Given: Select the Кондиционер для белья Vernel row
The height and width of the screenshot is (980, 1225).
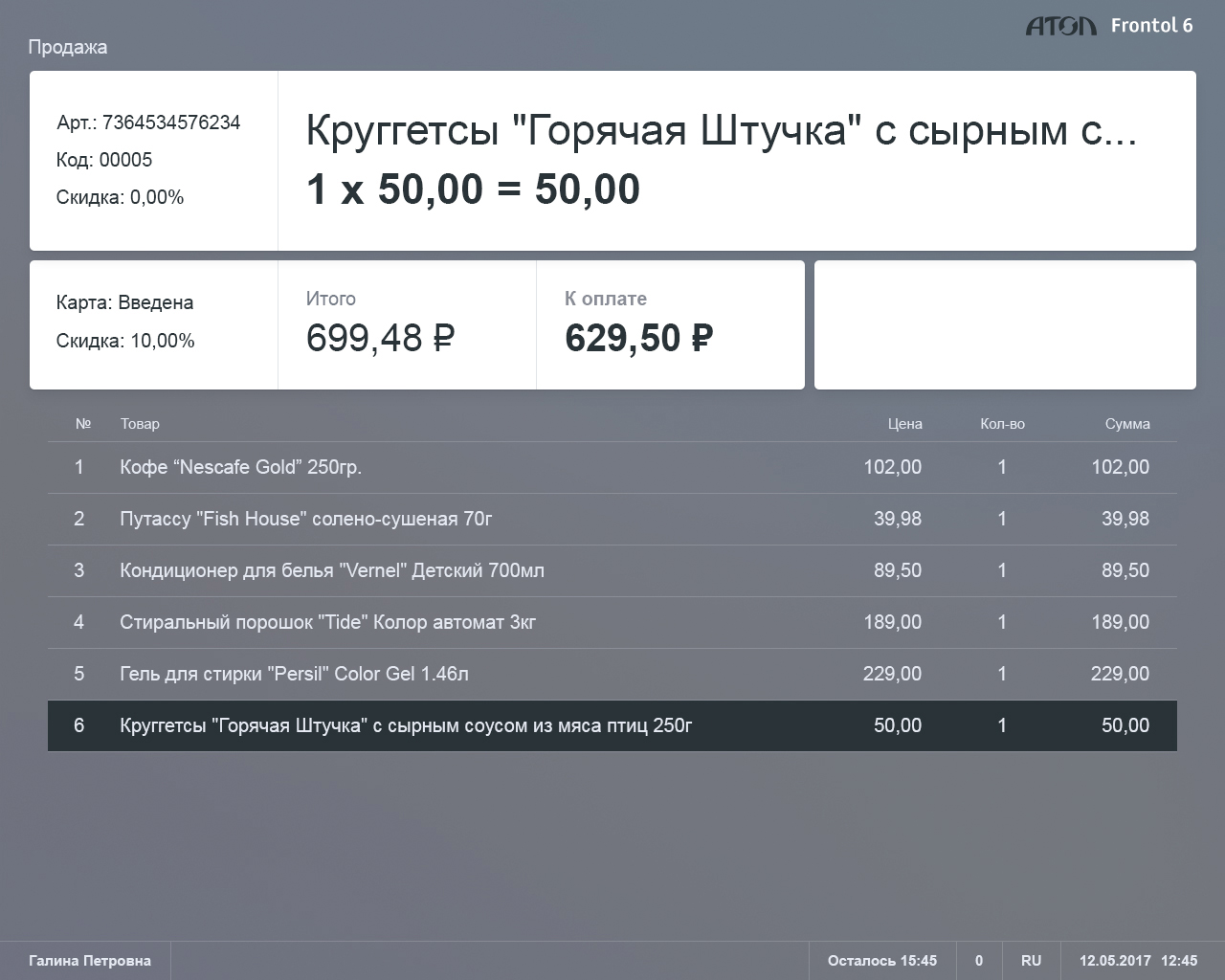Looking at the screenshot, I should coord(612,570).
